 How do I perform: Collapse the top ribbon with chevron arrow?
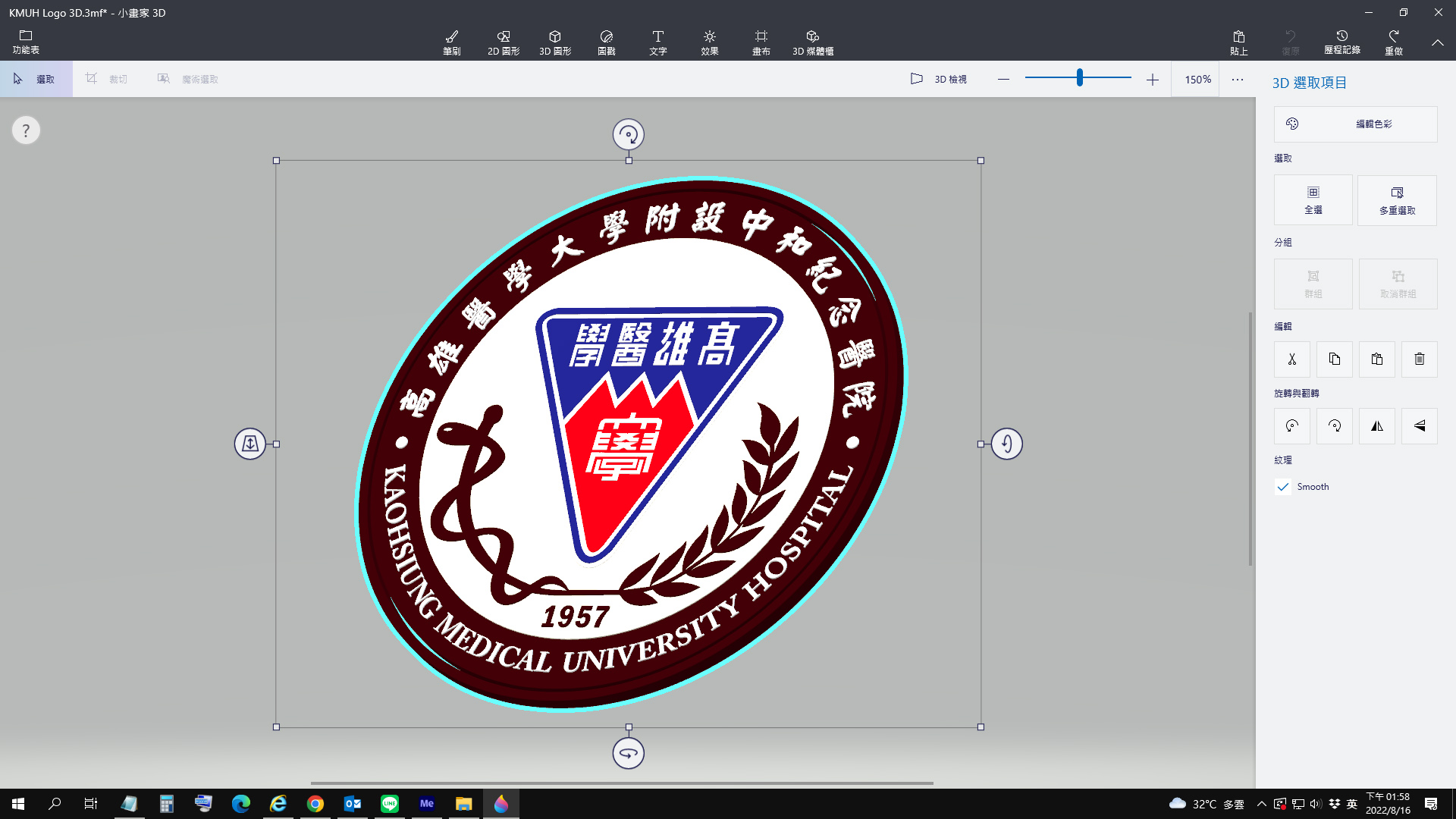click(1438, 43)
